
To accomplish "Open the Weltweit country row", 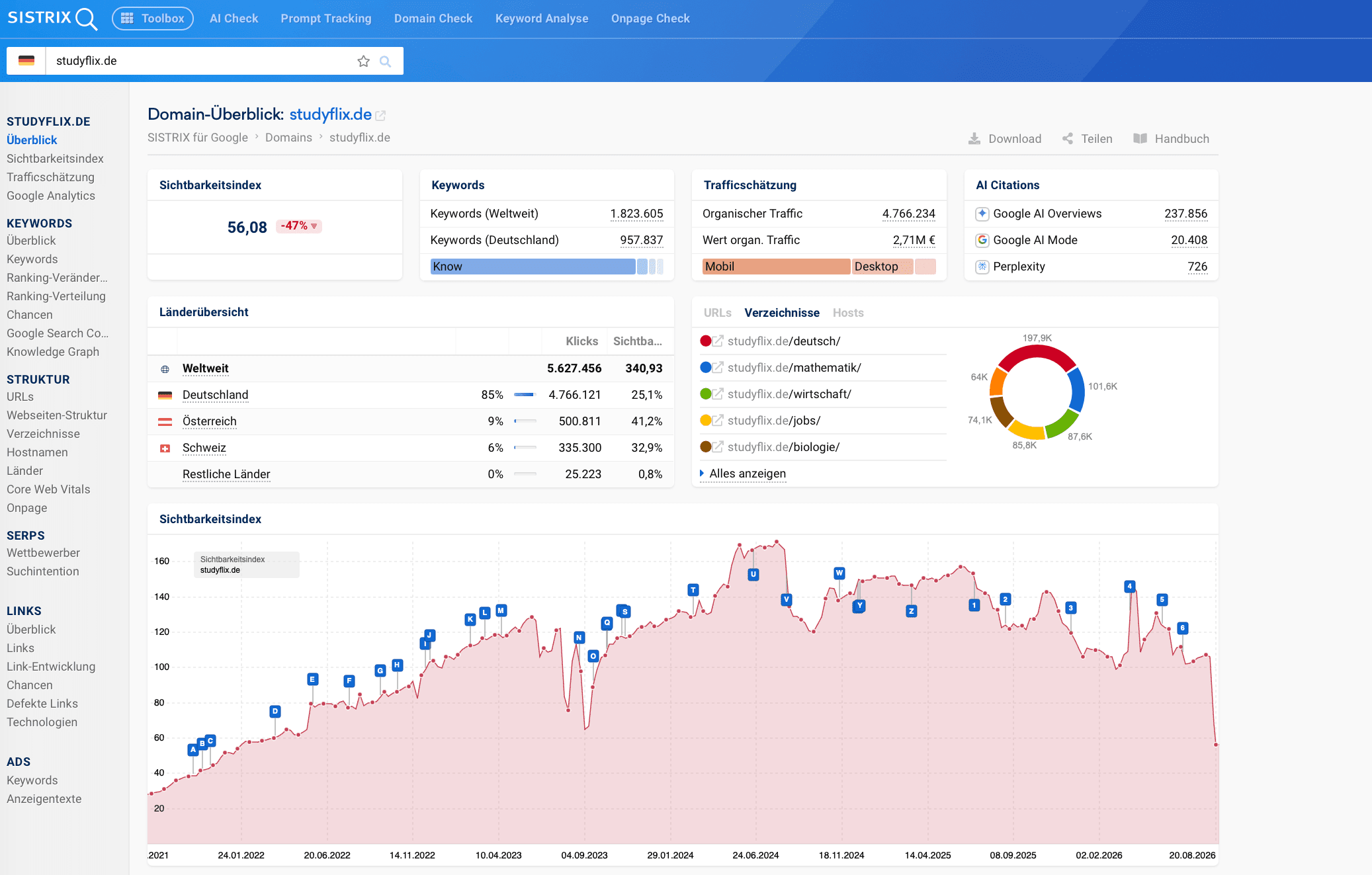I will pyautogui.click(x=411, y=368).
